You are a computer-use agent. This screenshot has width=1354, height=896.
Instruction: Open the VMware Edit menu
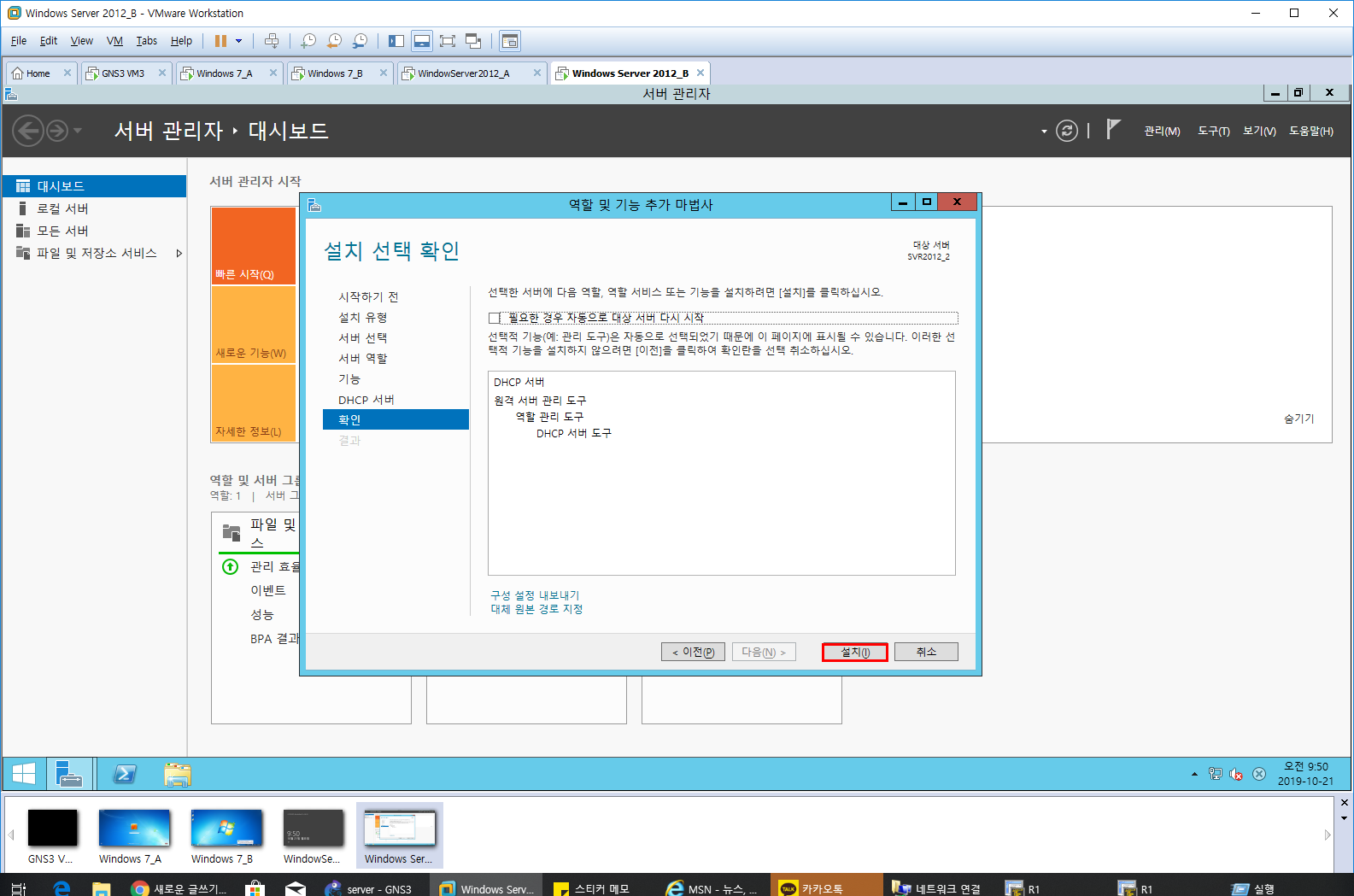click(49, 41)
